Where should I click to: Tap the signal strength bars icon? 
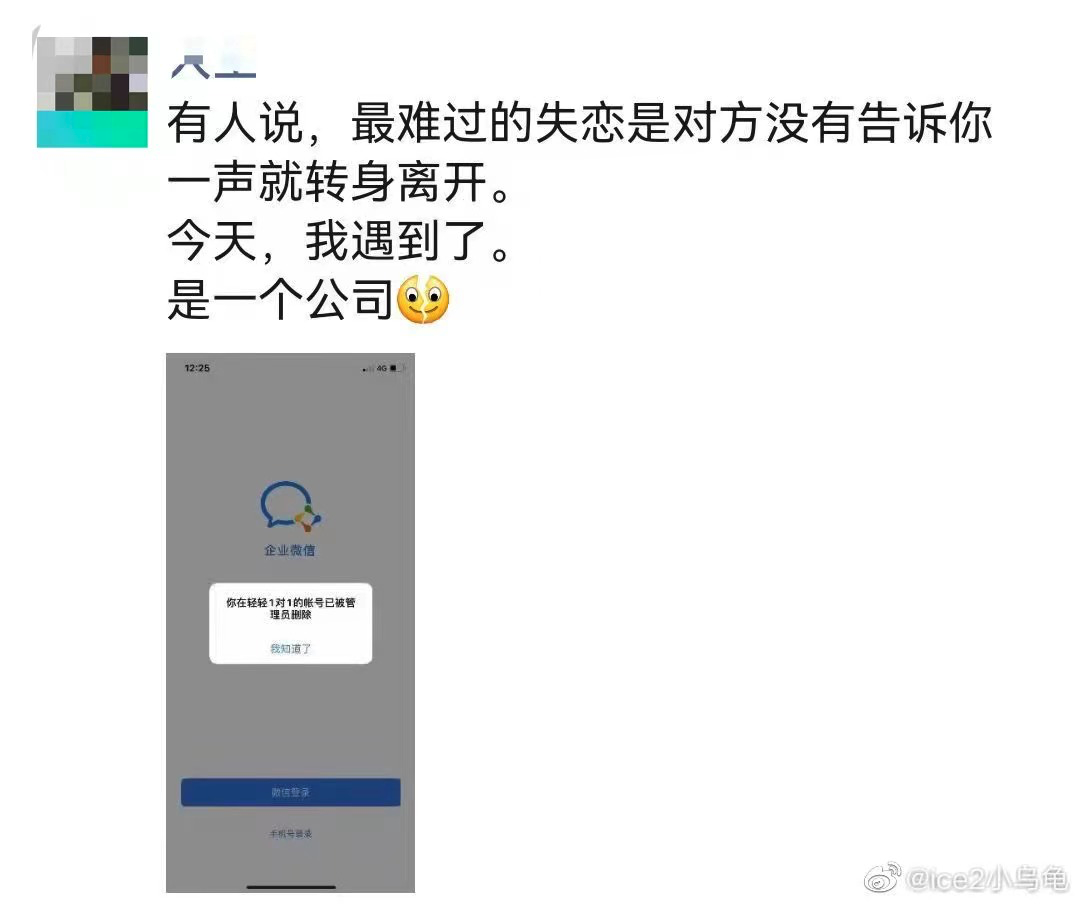tap(368, 369)
